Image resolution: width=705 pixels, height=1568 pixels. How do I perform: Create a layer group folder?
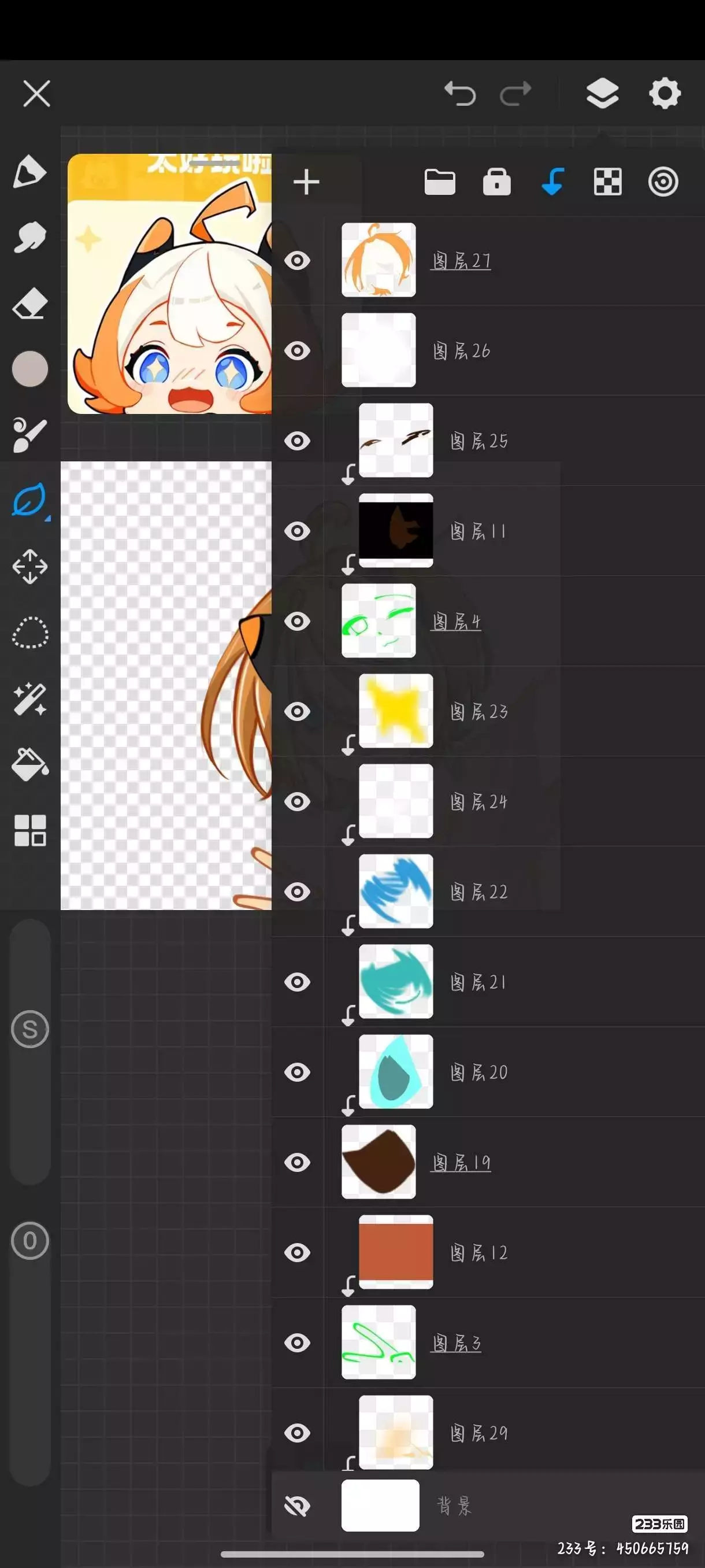click(440, 182)
